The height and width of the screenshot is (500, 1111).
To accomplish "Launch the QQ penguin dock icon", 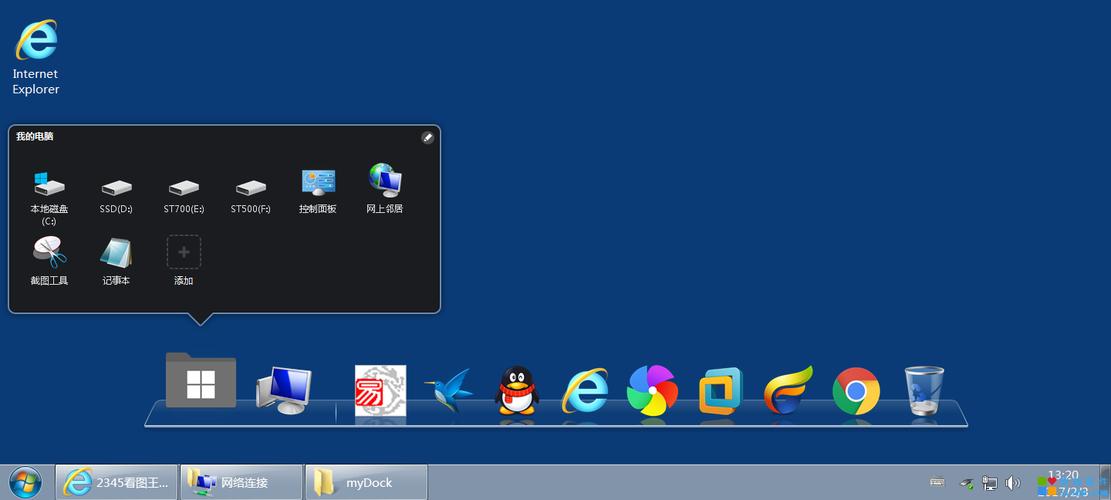I will pyautogui.click(x=517, y=390).
